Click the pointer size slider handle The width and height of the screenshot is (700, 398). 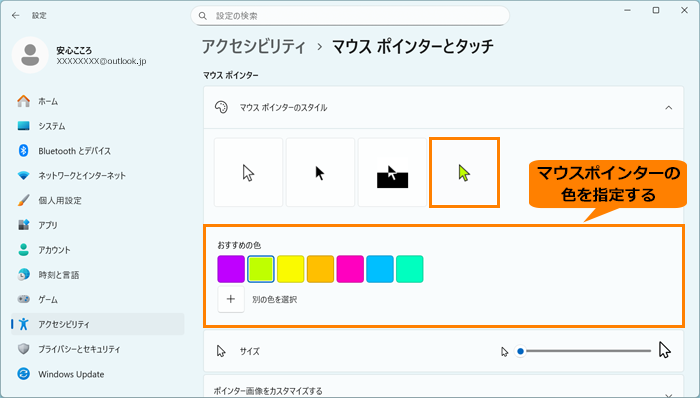coord(520,351)
